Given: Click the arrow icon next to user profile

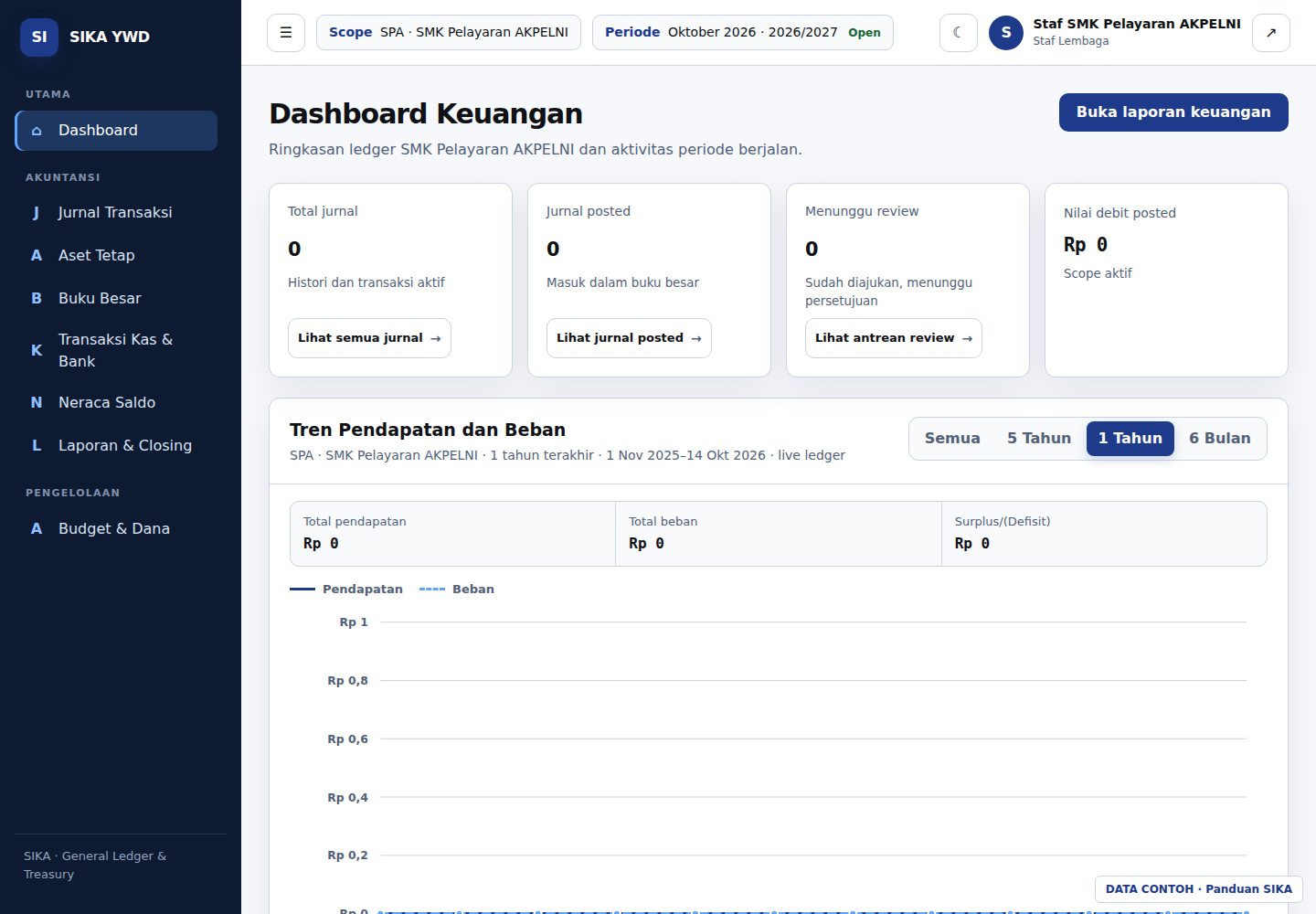Looking at the screenshot, I should (x=1271, y=33).
